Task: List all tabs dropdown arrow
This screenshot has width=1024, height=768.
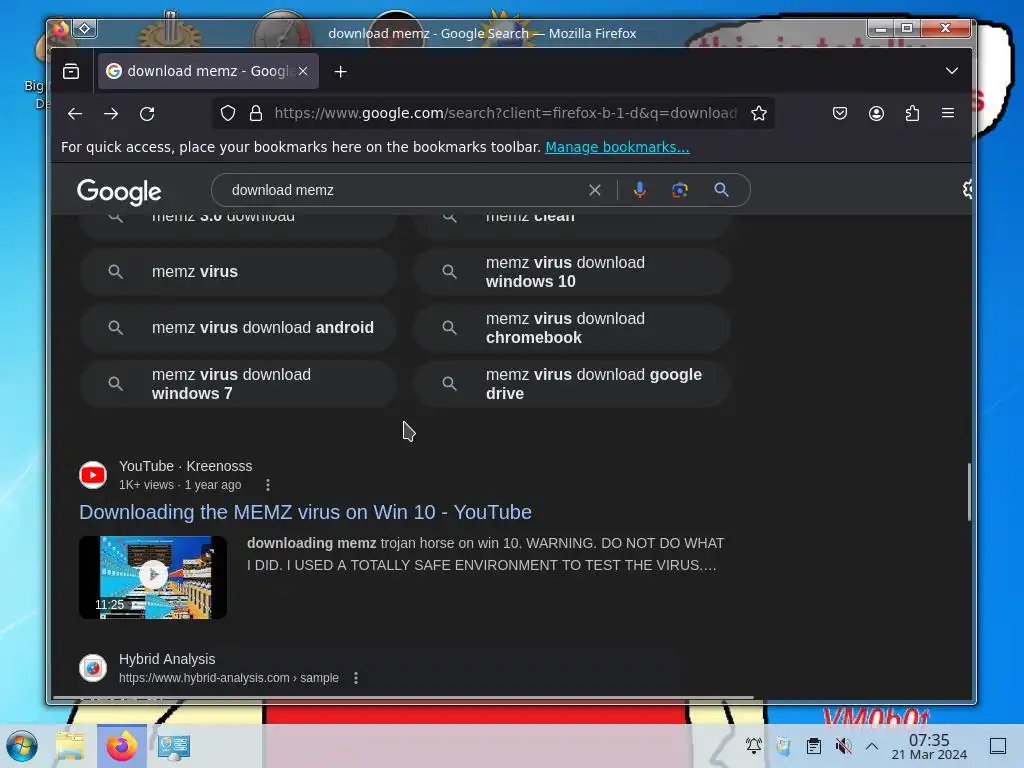Action: (952, 71)
